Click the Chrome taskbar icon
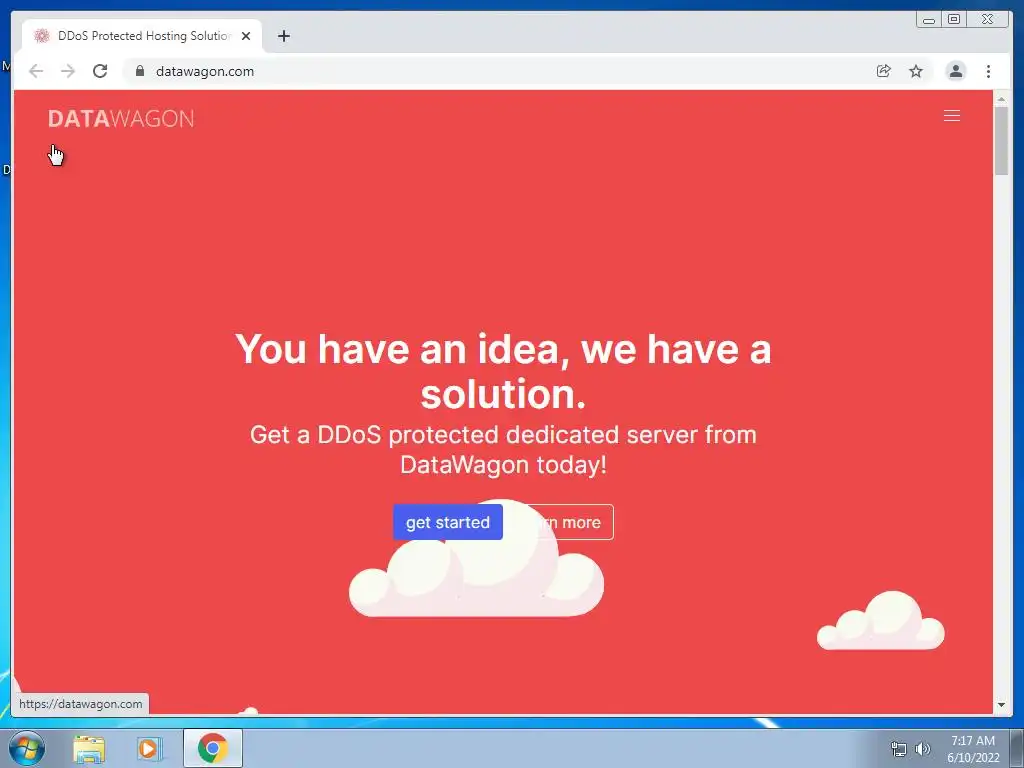Image resolution: width=1024 pixels, height=768 pixels. 213,748
